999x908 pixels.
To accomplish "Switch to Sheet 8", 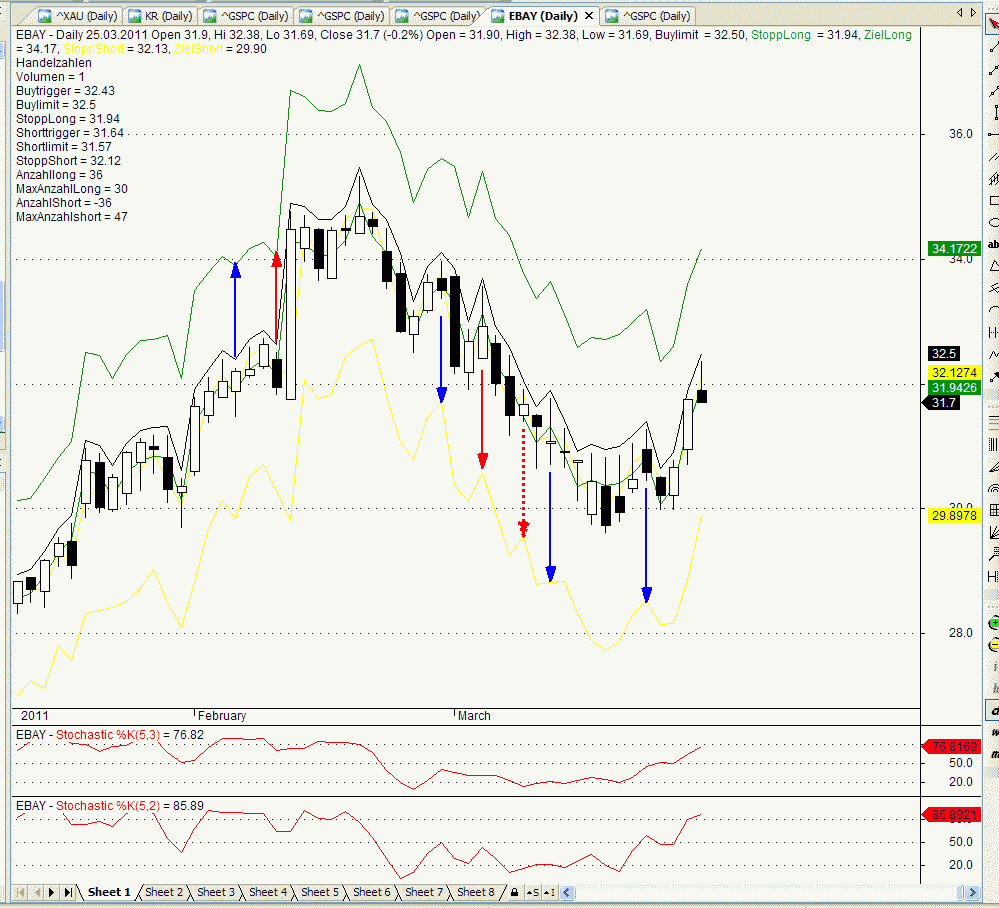I will click(476, 892).
